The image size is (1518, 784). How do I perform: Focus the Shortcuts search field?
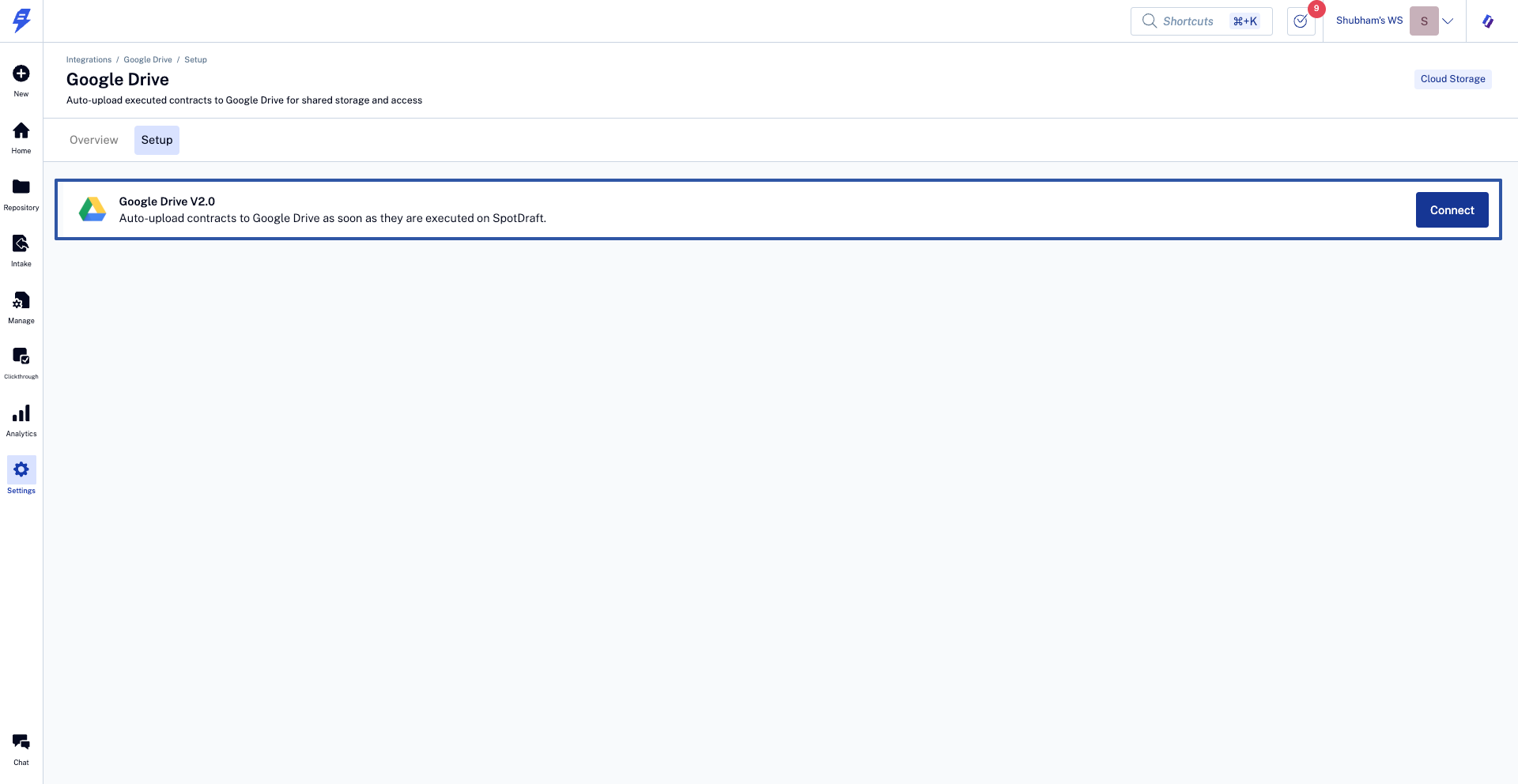pos(1201,21)
